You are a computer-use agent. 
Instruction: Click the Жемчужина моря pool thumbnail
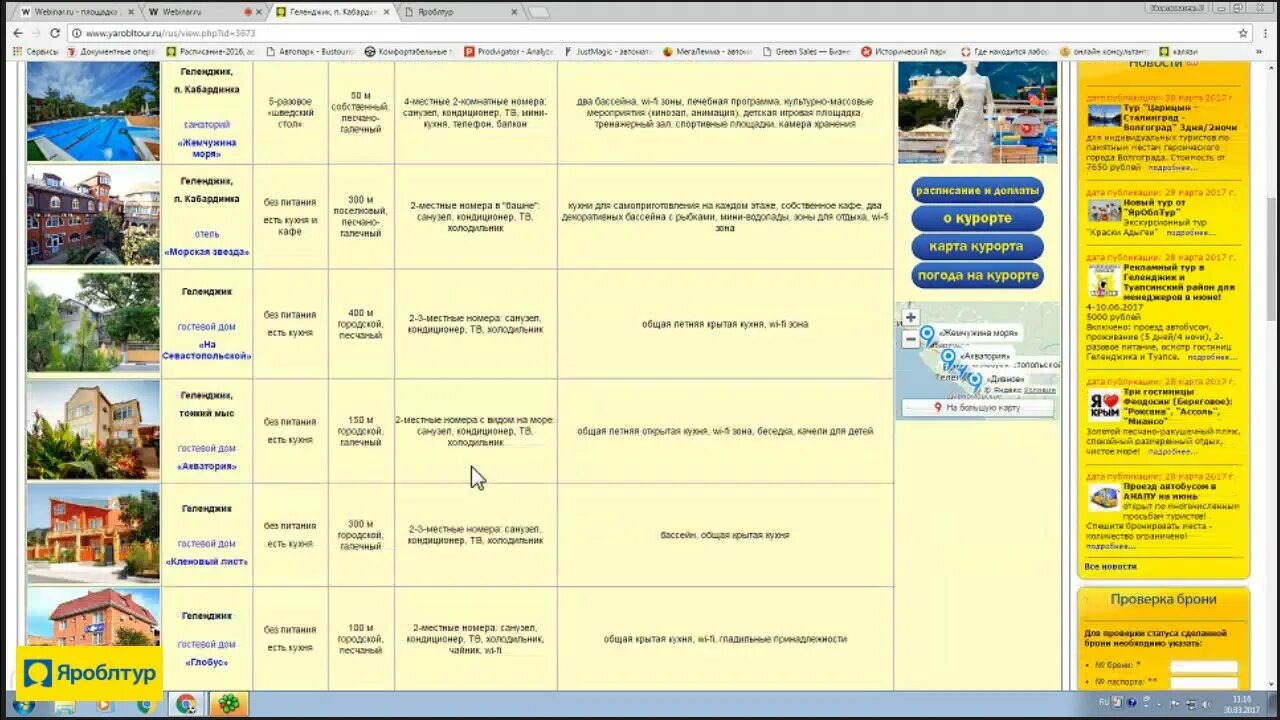93,112
